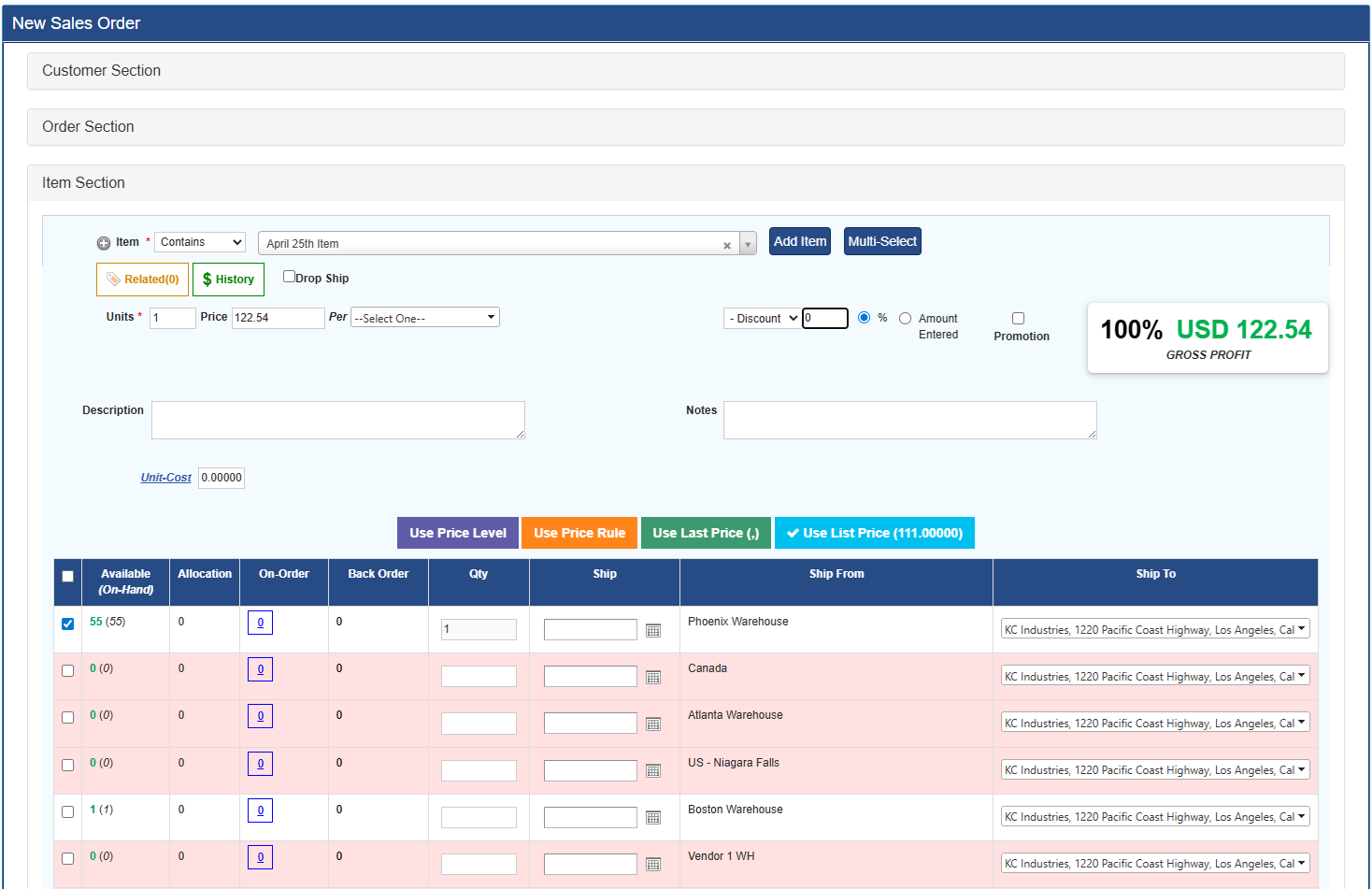Image resolution: width=1372 pixels, height=889 pixels.
Task: Open Ship To dropdown for US - Niagara Falls row
Action: (1155, 769)
